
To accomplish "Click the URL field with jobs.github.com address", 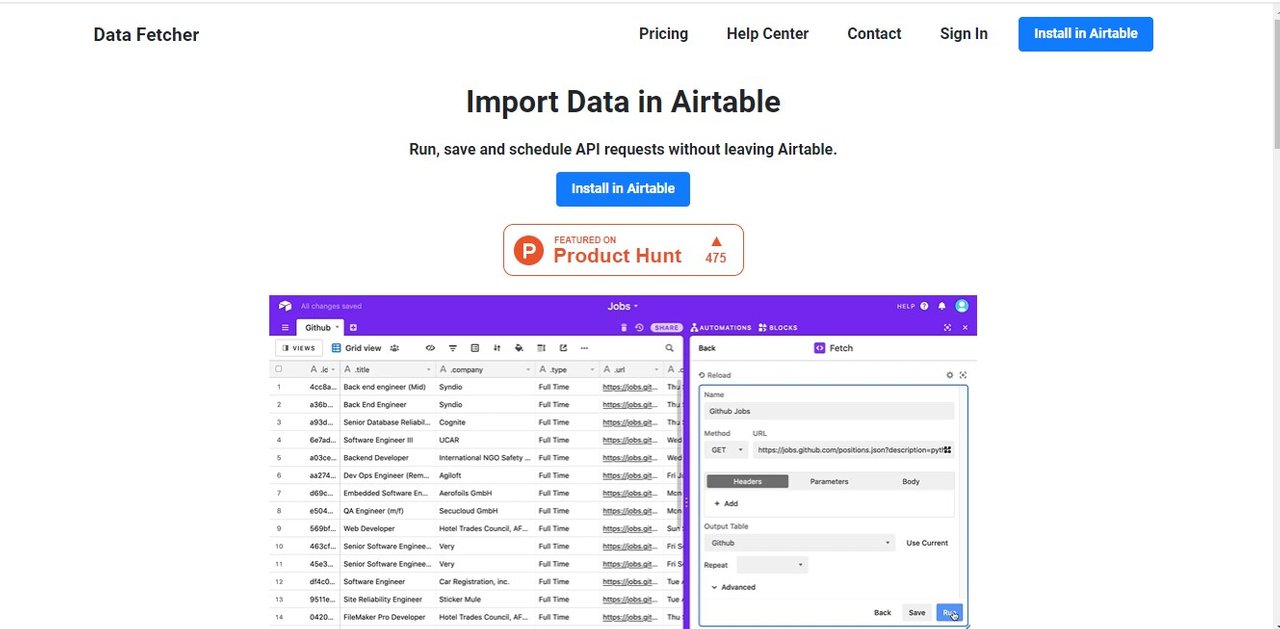I will point(854,450).
